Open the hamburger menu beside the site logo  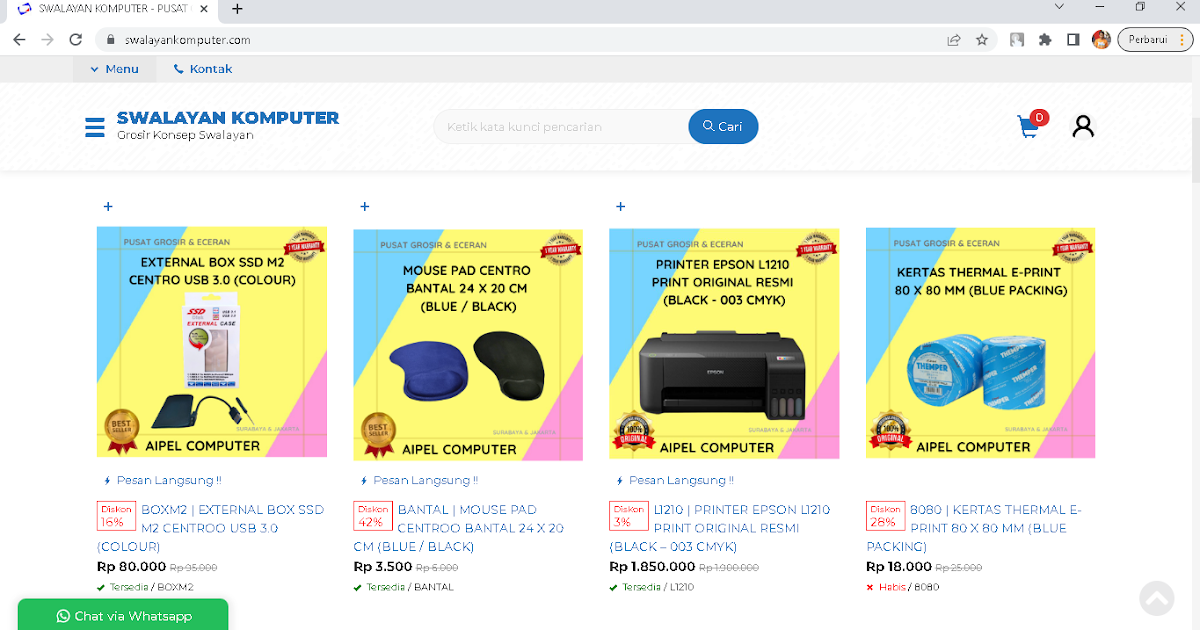click(x=94, y=126)
